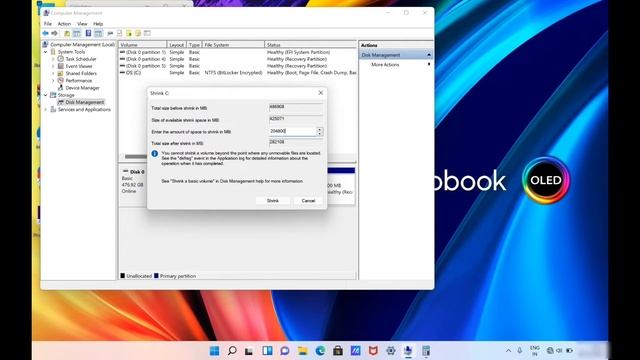This screenshot has width=640, height=360.
Task: Increase shrink amount with the up spinner
Action: tap(320, 129)
